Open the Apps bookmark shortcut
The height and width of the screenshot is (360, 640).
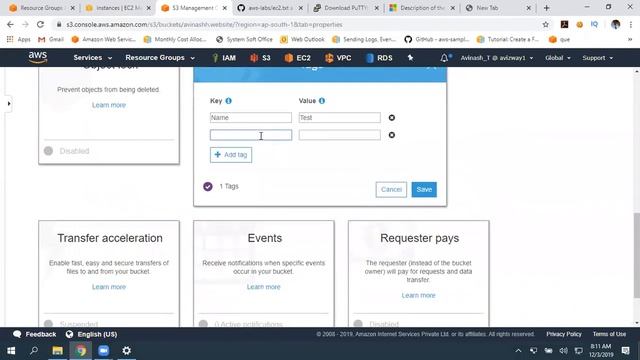[x=18, y=40]
